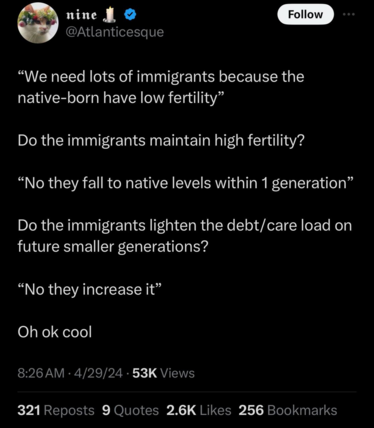The width and height of the screenshot is (374, 428).
Task: Click the blue verified badge
Action: (x=130, y=15)
